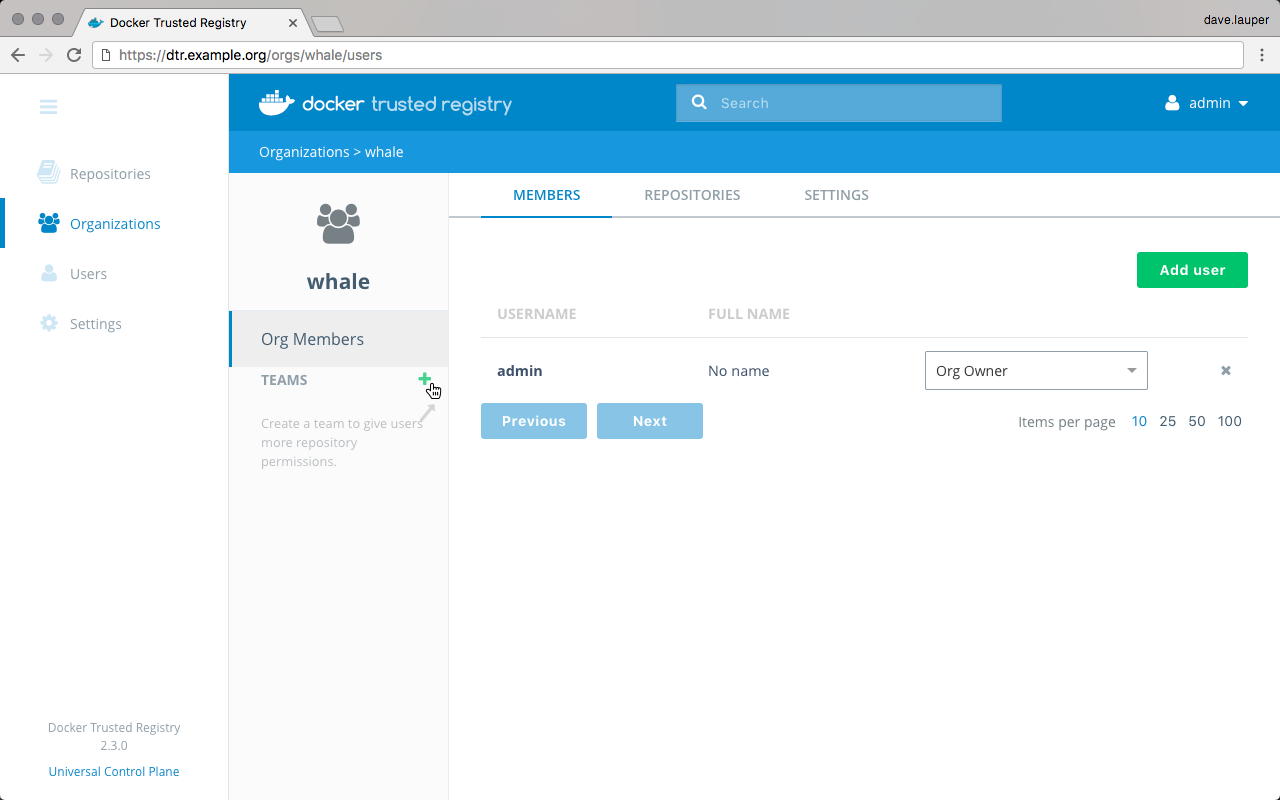The image size is (1280, 800).
Task: Open the Universal Control Plane link
Action: 114,771
